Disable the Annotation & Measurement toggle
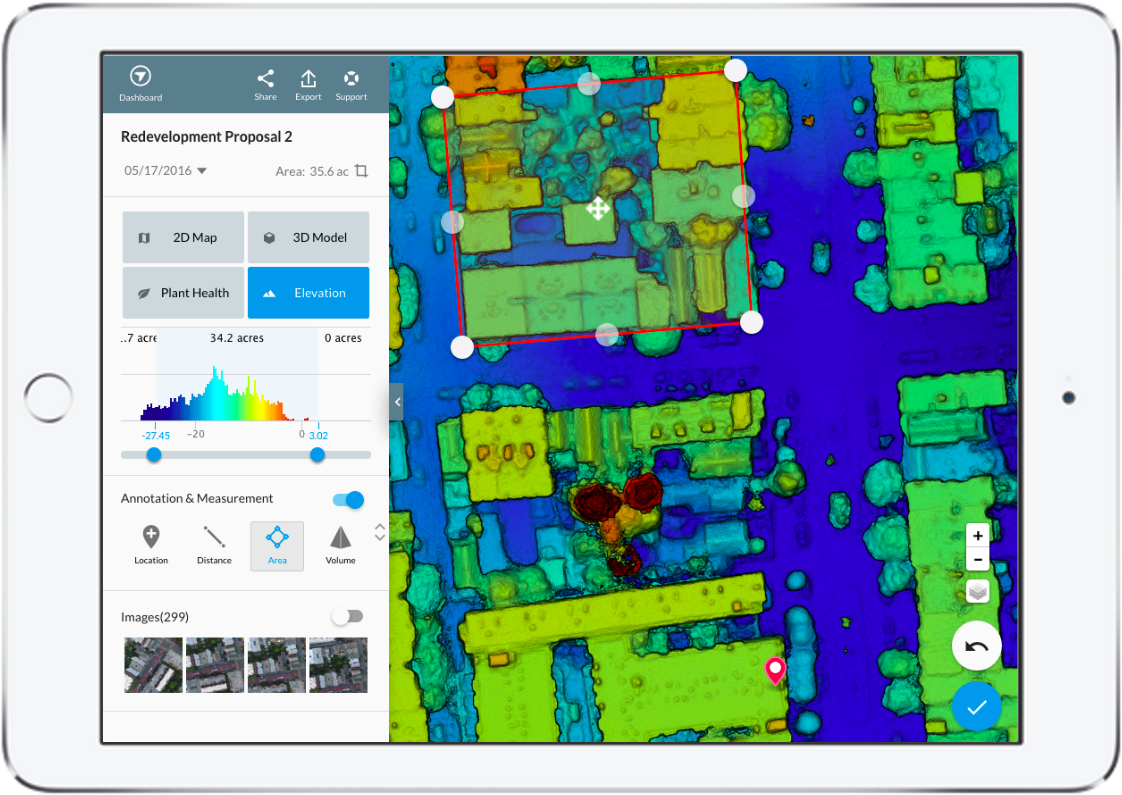 click(x=346, y=499)
